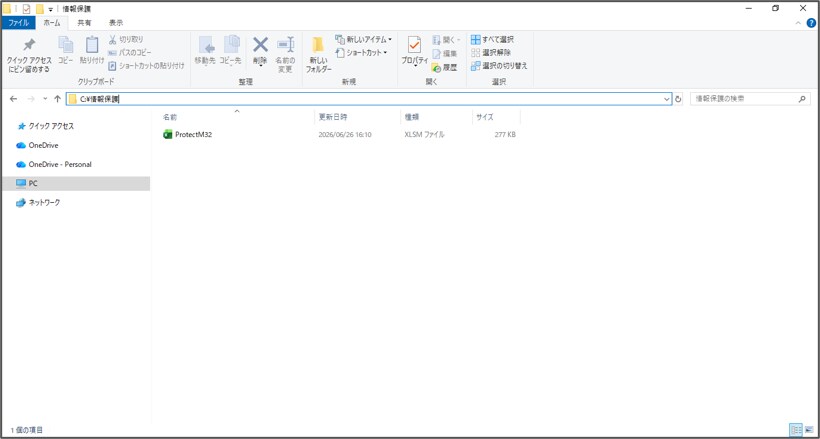
Task: Click Invert Selection in ribbon
Action: click(499, 65)
